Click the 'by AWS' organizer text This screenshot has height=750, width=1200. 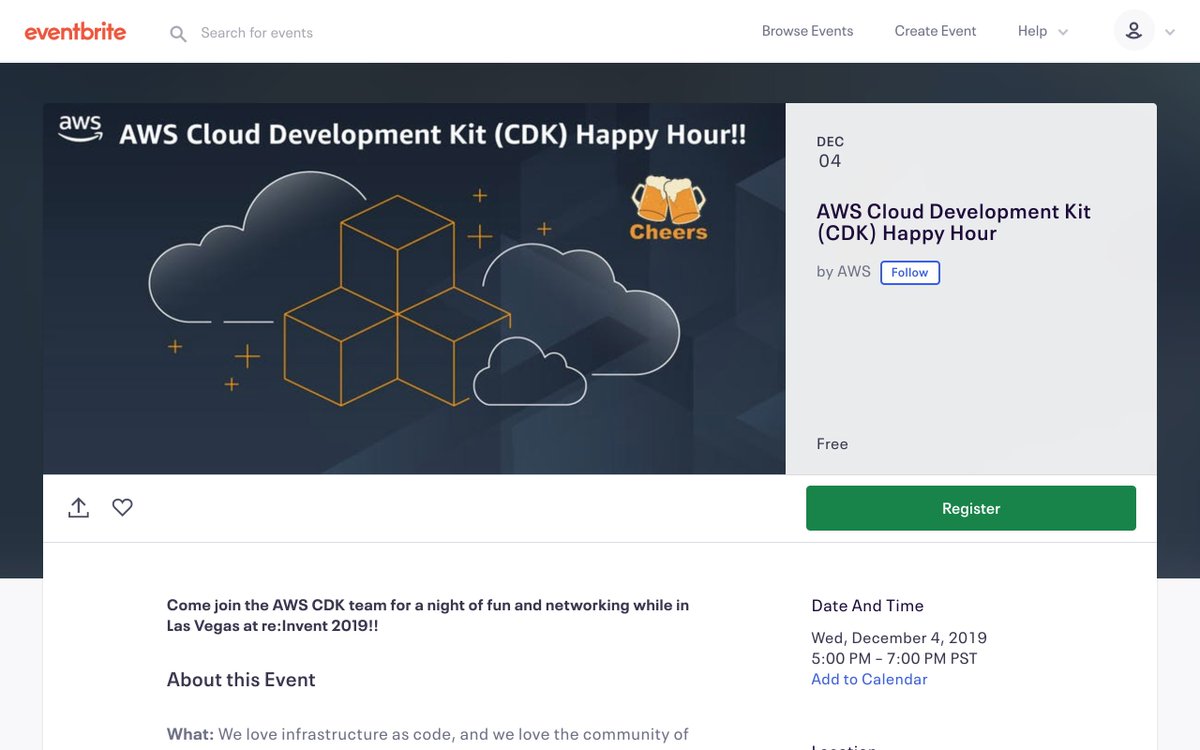pos(843,271)
